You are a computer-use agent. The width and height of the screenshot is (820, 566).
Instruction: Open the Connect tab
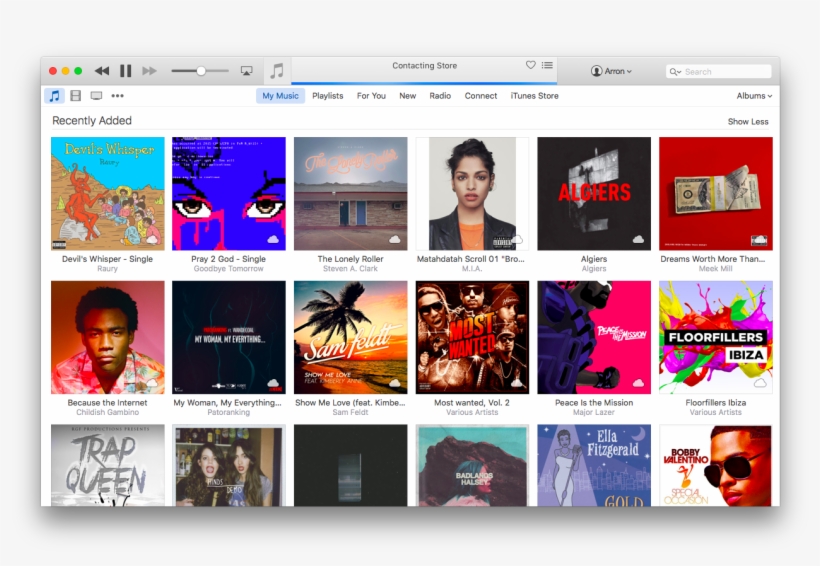(481, 96)
